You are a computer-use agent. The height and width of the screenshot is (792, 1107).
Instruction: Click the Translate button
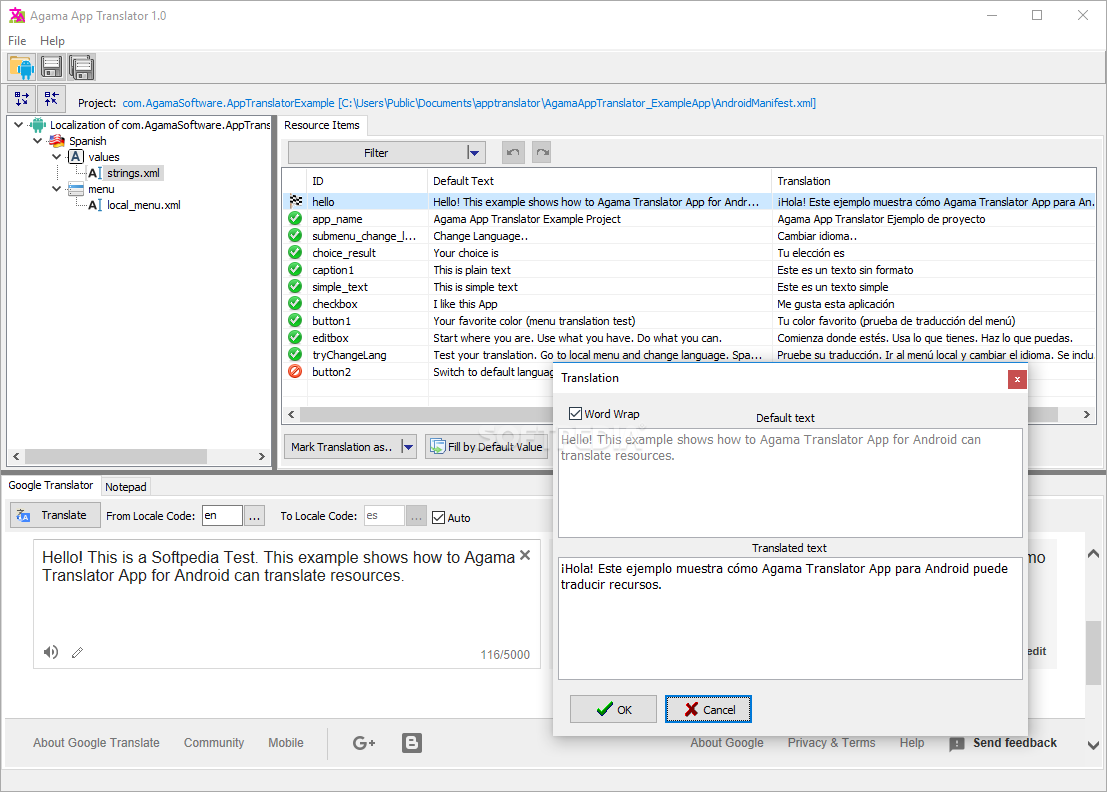55,515
